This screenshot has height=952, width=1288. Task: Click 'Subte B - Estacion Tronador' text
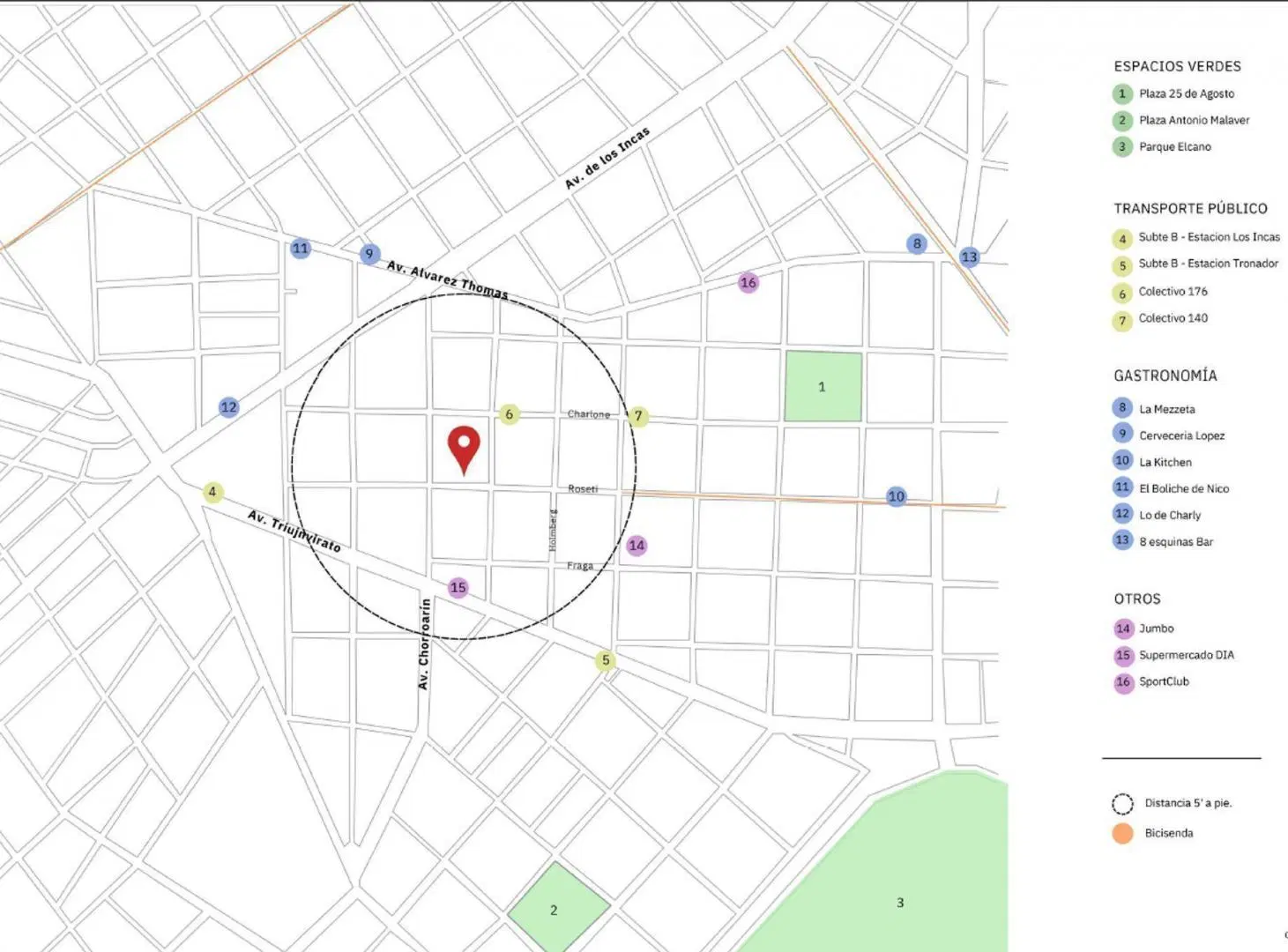click(1209, 264)
